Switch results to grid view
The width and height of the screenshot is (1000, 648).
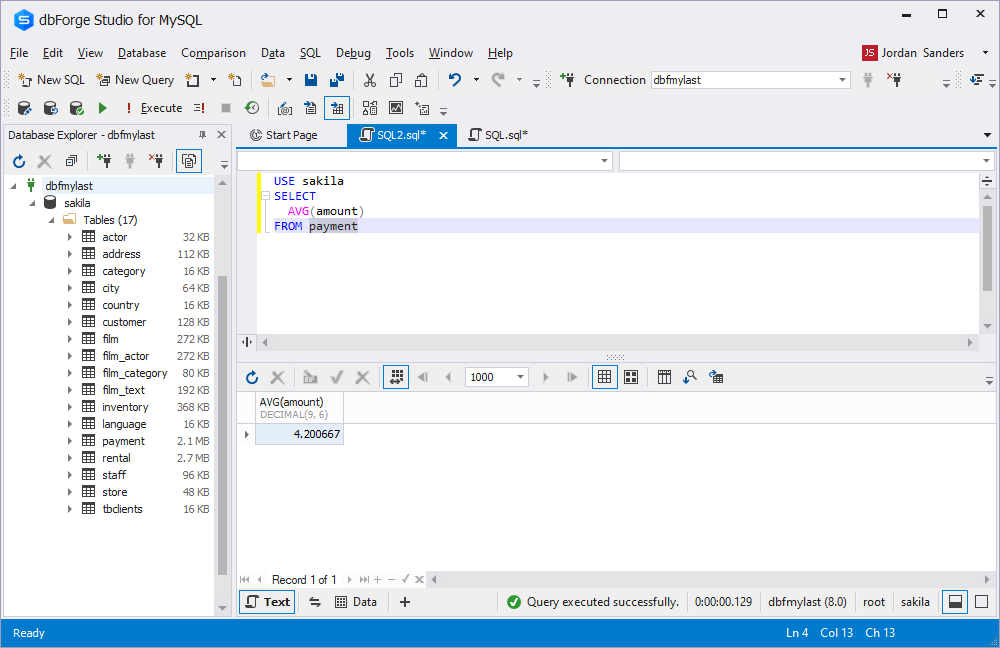point(605,377)
